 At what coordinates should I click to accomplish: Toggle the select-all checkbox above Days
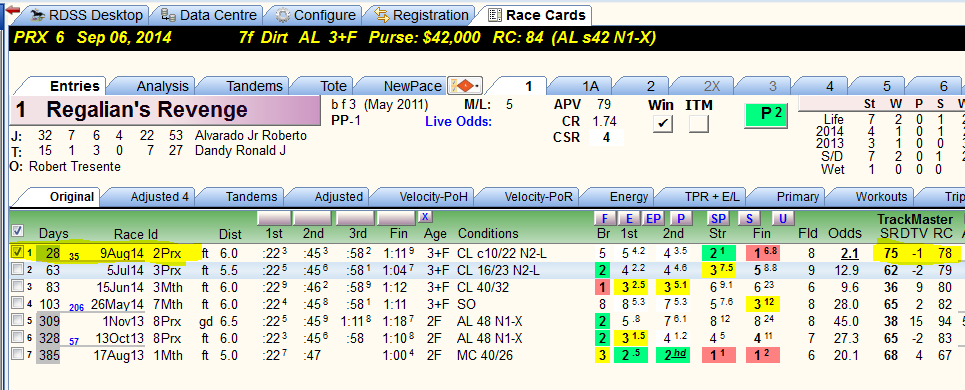point(18,231)
